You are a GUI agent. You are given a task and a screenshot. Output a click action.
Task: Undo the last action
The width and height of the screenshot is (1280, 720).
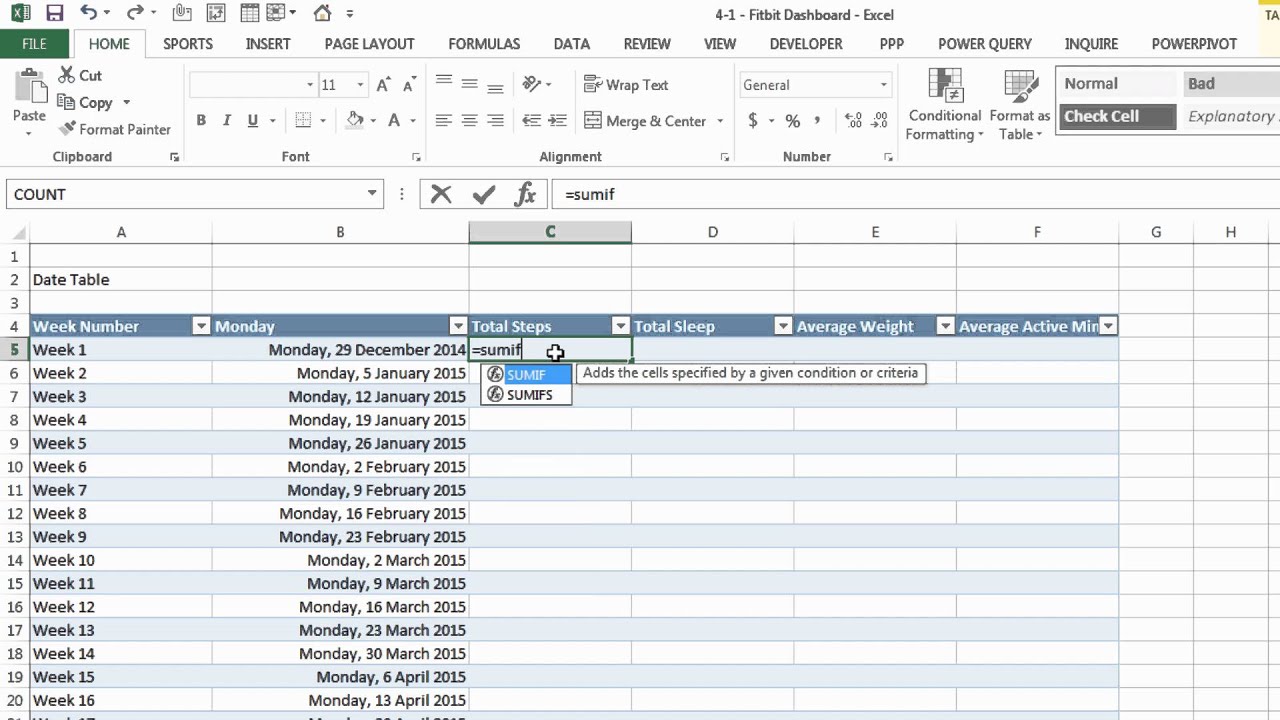(88, 14)
